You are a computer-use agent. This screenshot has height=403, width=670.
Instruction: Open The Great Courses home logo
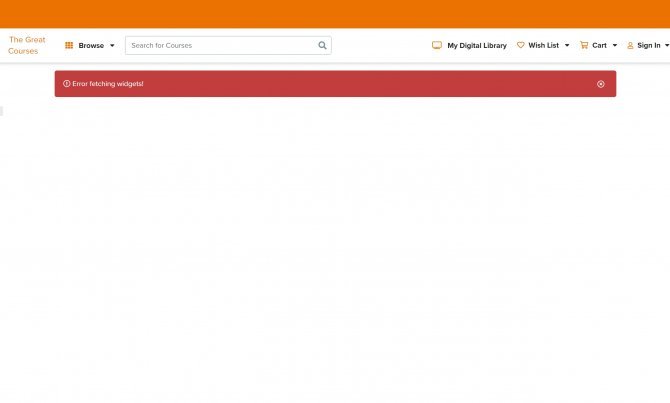tap(26, 45)
